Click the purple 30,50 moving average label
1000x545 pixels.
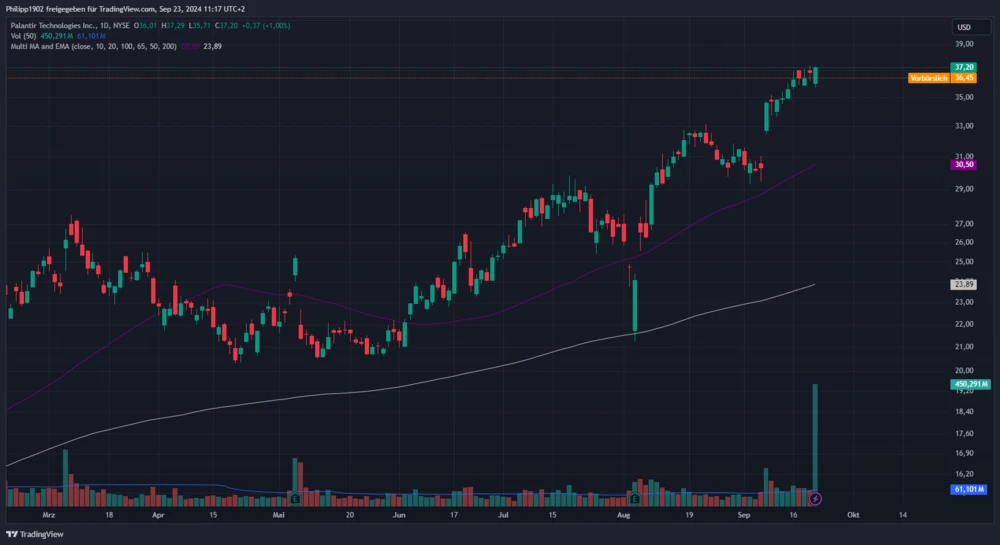pyautogui.click(x=964, y=166)
